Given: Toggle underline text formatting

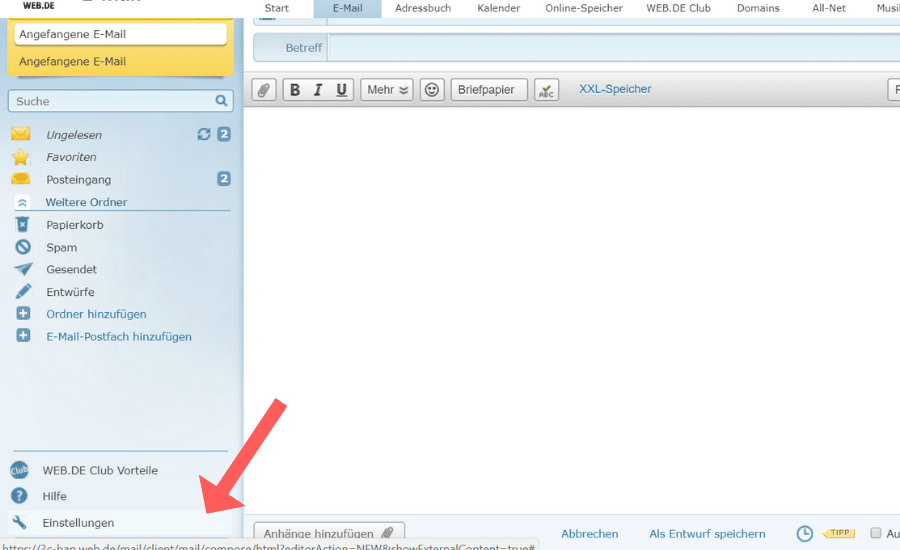Looking at the screenshot, I should [x=342, y=90].
